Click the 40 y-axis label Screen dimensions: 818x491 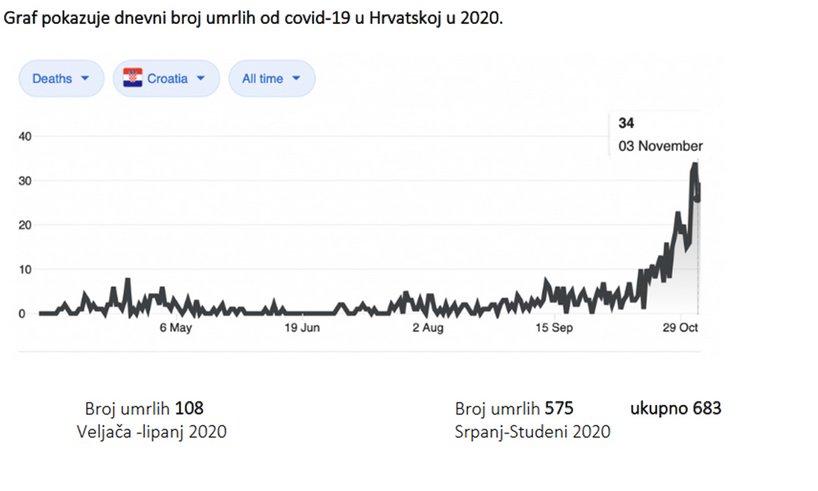[x=25, y=136]
